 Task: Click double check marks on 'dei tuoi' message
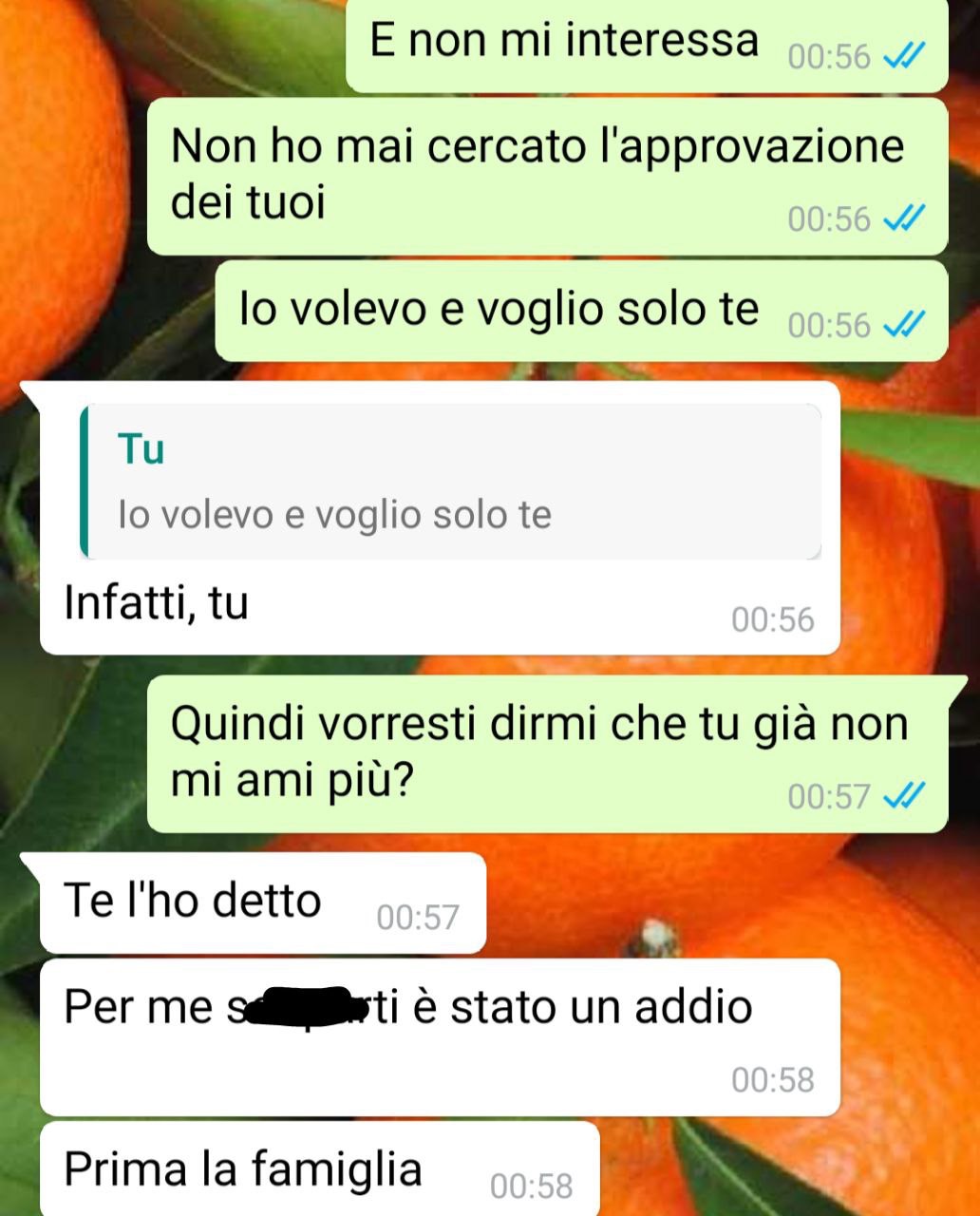tap(903, 219)
